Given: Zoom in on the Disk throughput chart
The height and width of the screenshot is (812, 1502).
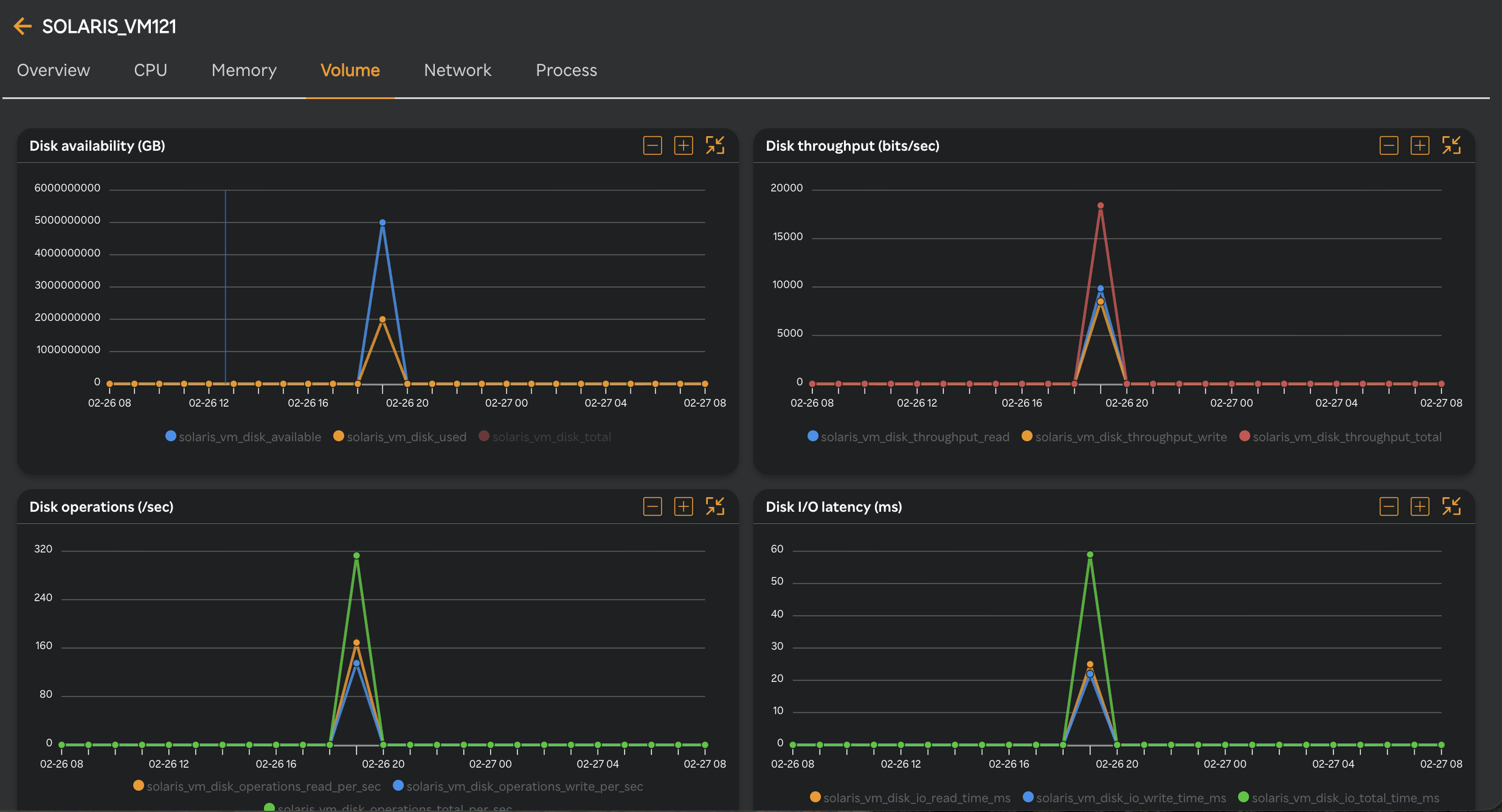Looking at the screenshot, I should 1420,145.
